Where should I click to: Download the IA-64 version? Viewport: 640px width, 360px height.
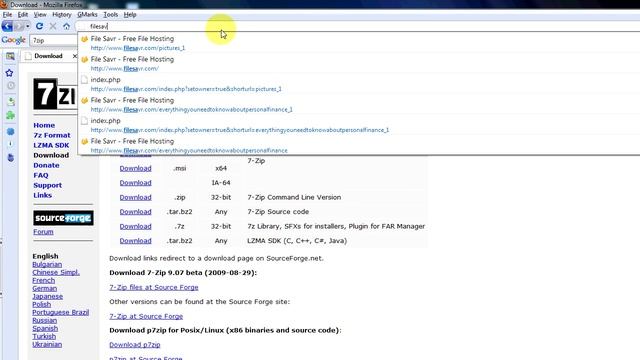point(136,183)
